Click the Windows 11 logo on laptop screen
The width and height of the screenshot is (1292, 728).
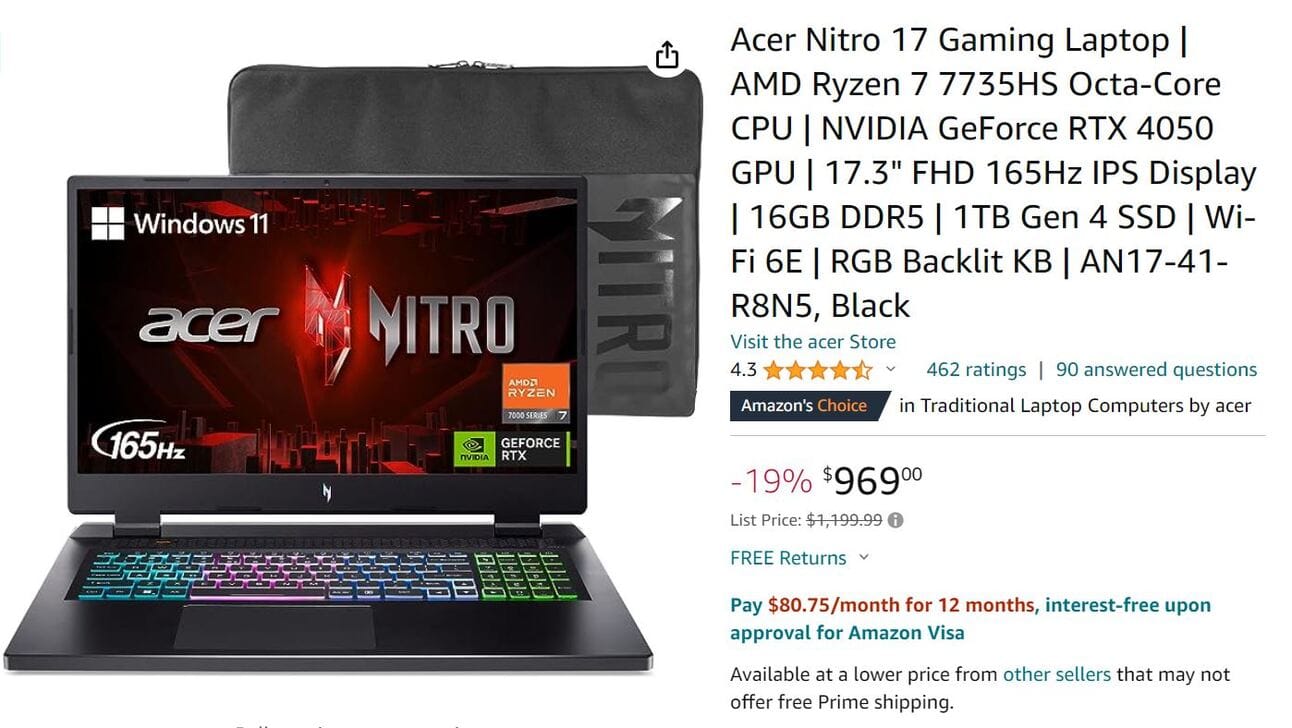coord(180,223)
